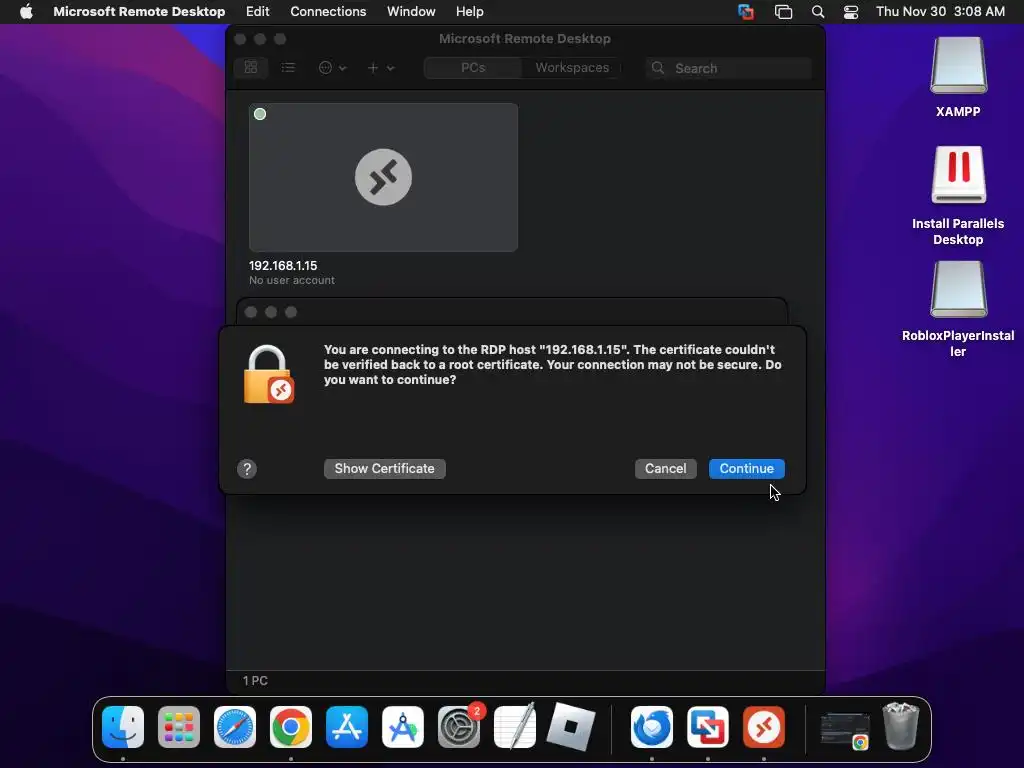
Task: Switch to list view in Remote Desktop toolbar
Action: [288, 67]
